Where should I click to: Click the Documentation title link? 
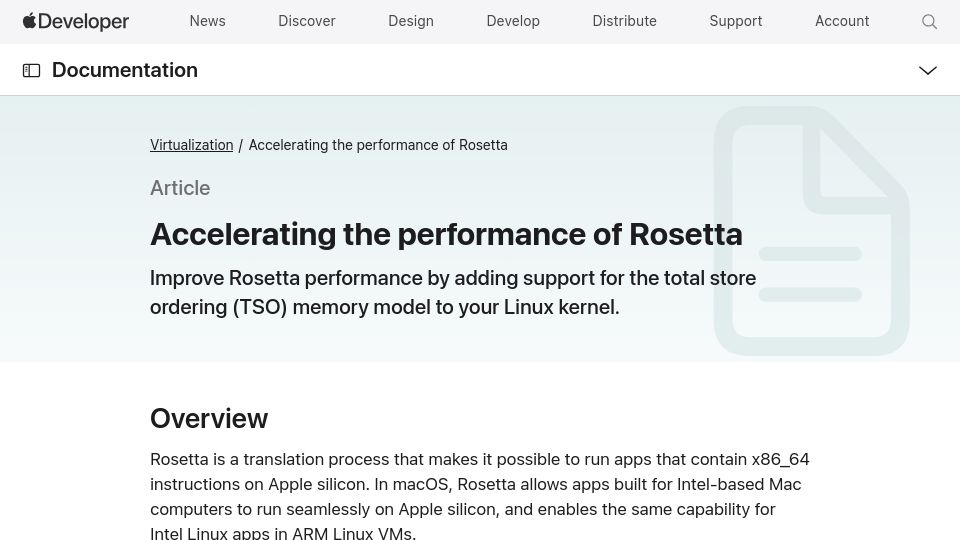(125, 70)
